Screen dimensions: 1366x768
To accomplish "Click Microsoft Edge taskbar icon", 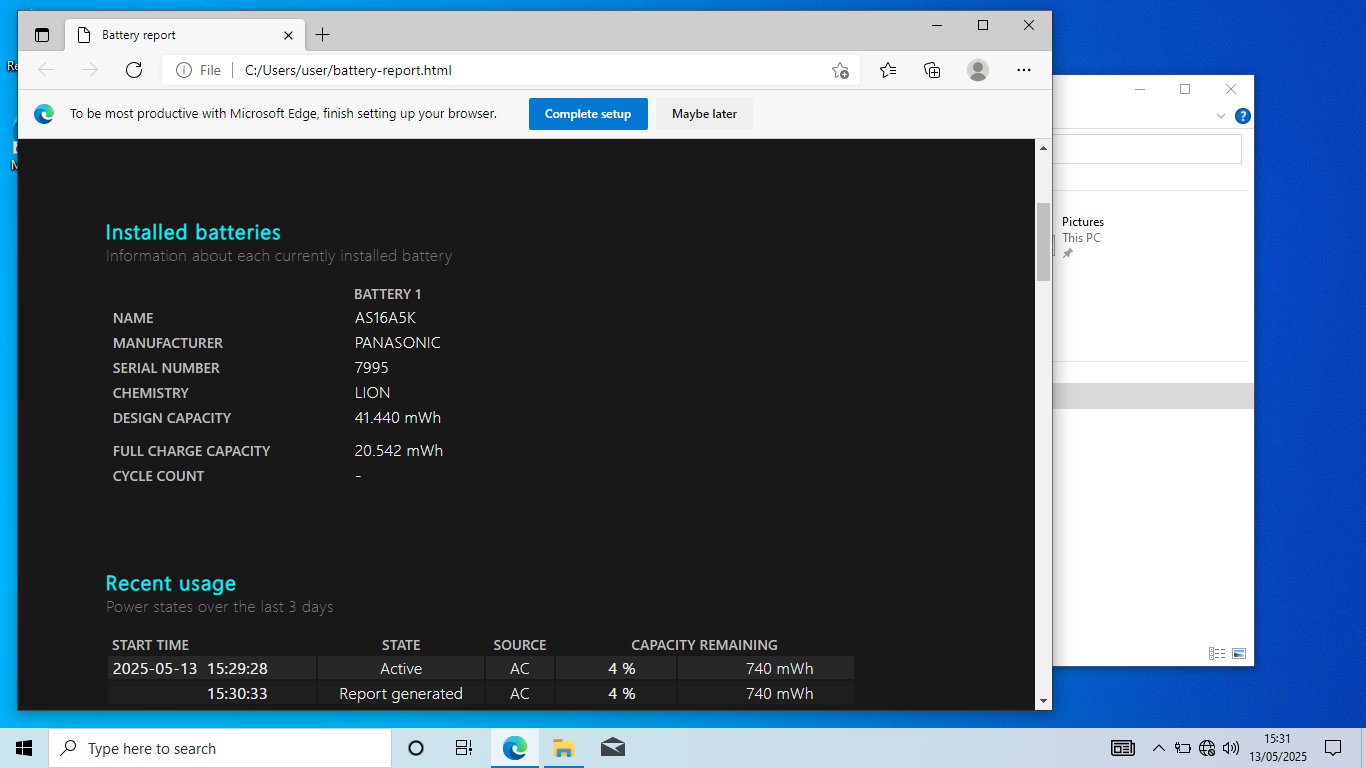I will pos(515,748).
